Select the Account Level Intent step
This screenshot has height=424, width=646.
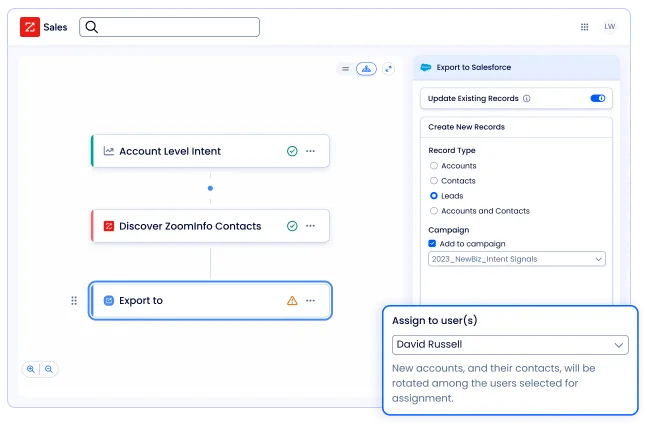tap(210, 151)
